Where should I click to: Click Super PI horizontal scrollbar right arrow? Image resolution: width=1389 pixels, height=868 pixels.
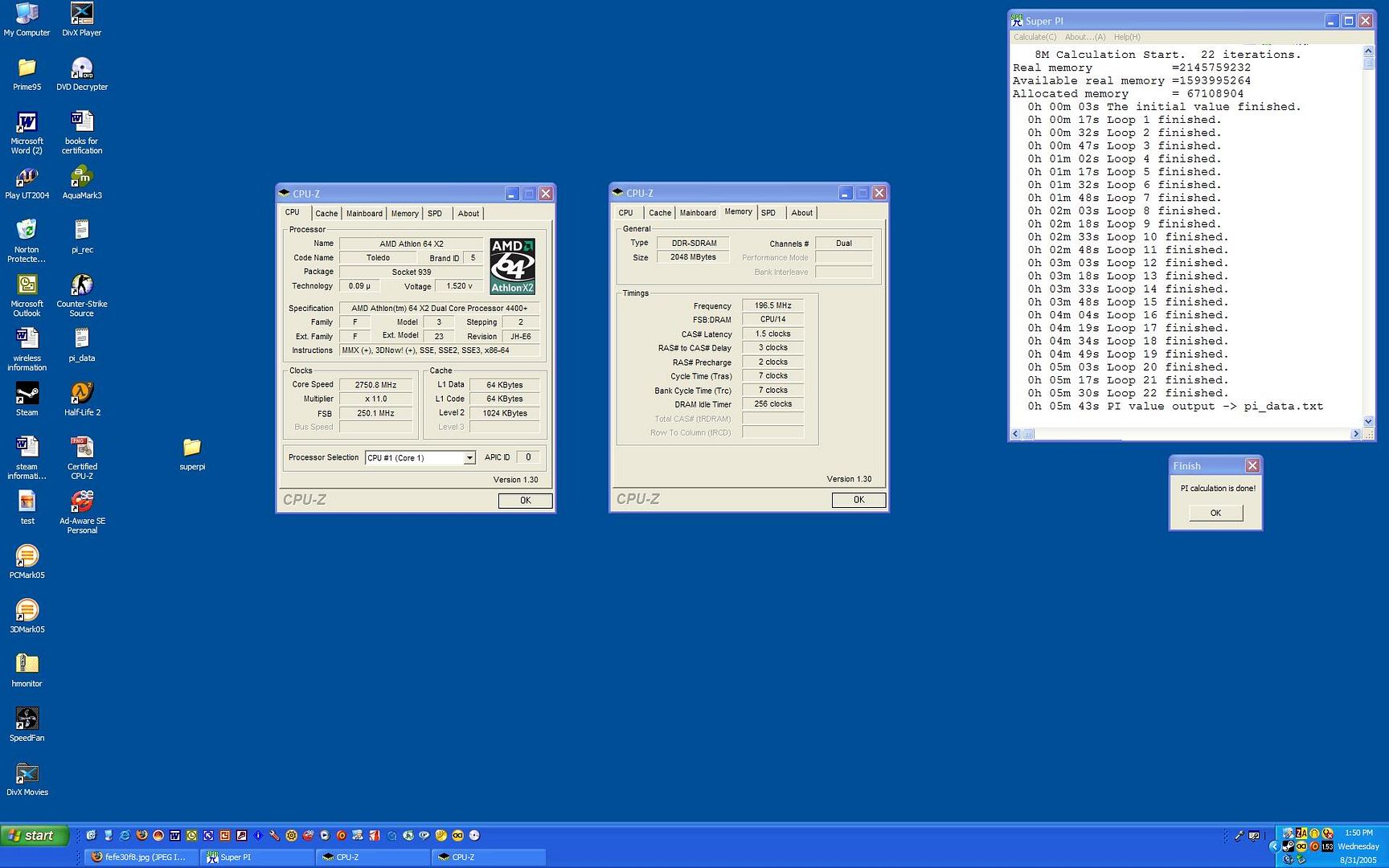coord(1356,434)
